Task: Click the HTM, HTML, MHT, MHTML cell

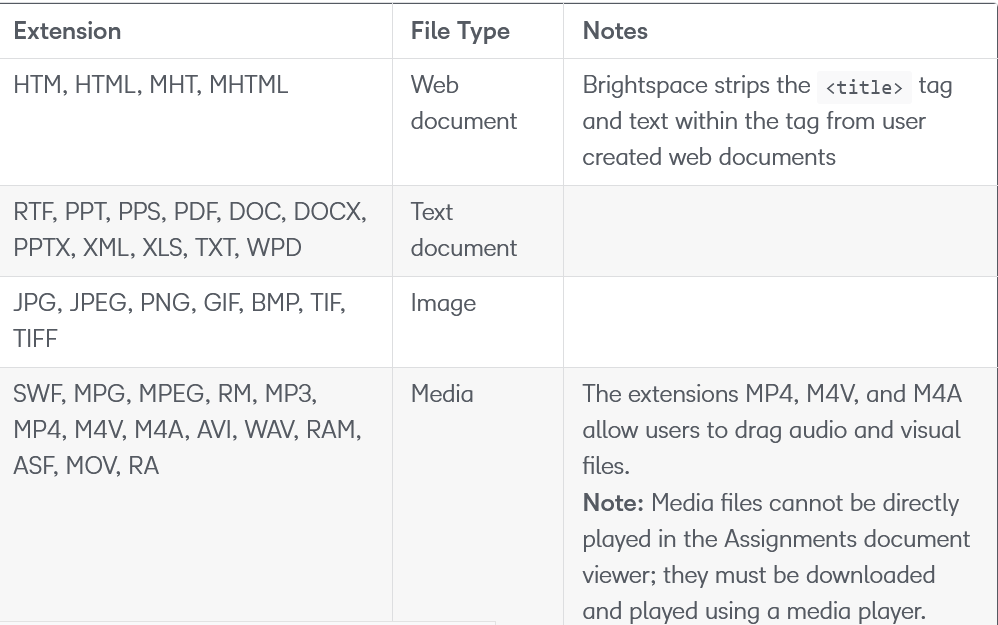Action: coord(151,85)
